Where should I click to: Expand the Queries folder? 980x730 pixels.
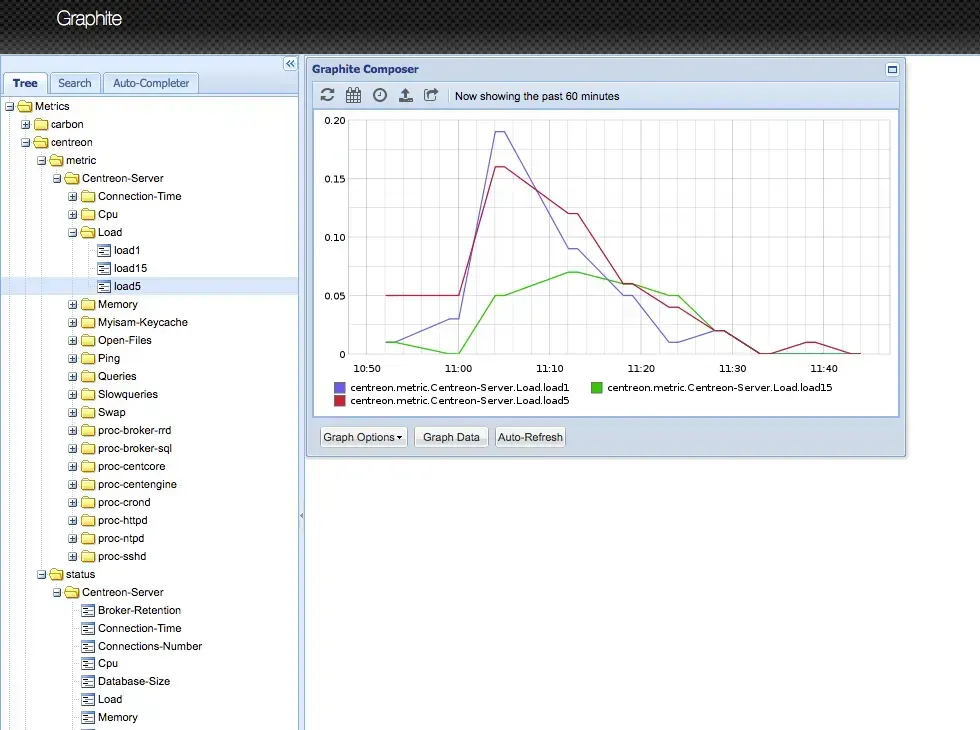(x=72, y=377)
